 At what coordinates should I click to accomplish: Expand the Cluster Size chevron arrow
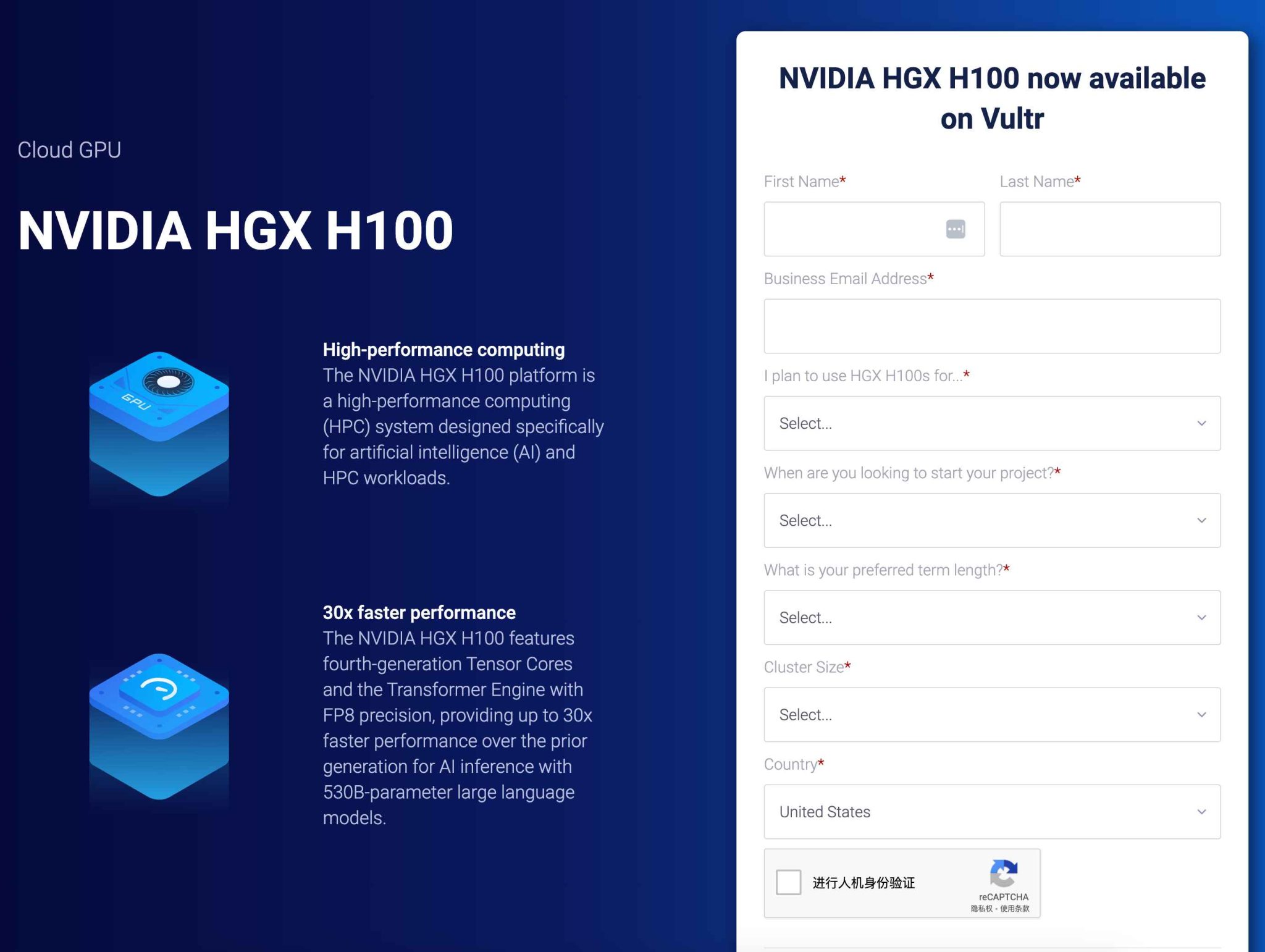click(x=1201, y=715)
